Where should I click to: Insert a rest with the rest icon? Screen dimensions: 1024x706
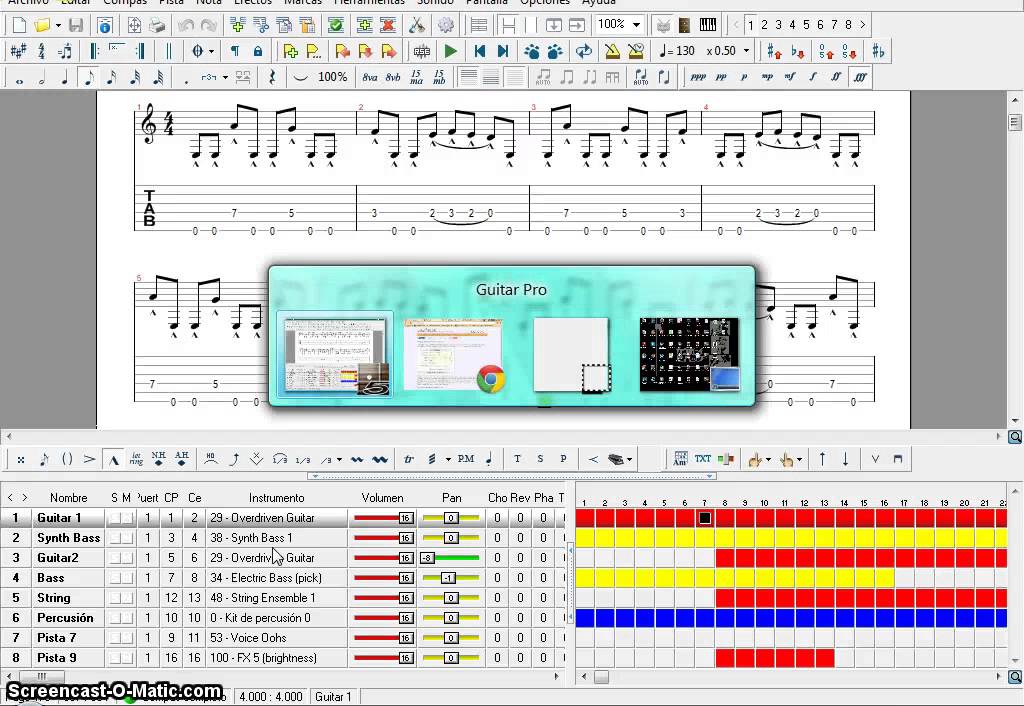coord(272,78)
